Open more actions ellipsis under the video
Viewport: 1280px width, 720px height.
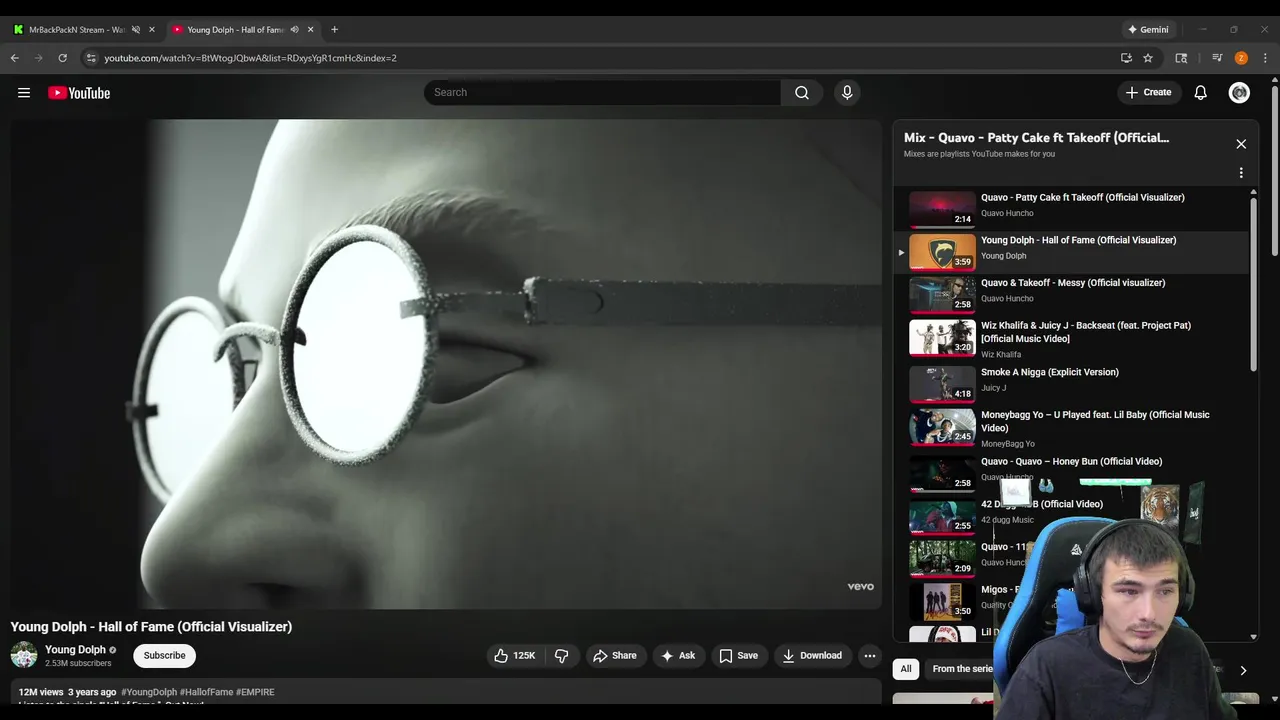pos(870,656)
